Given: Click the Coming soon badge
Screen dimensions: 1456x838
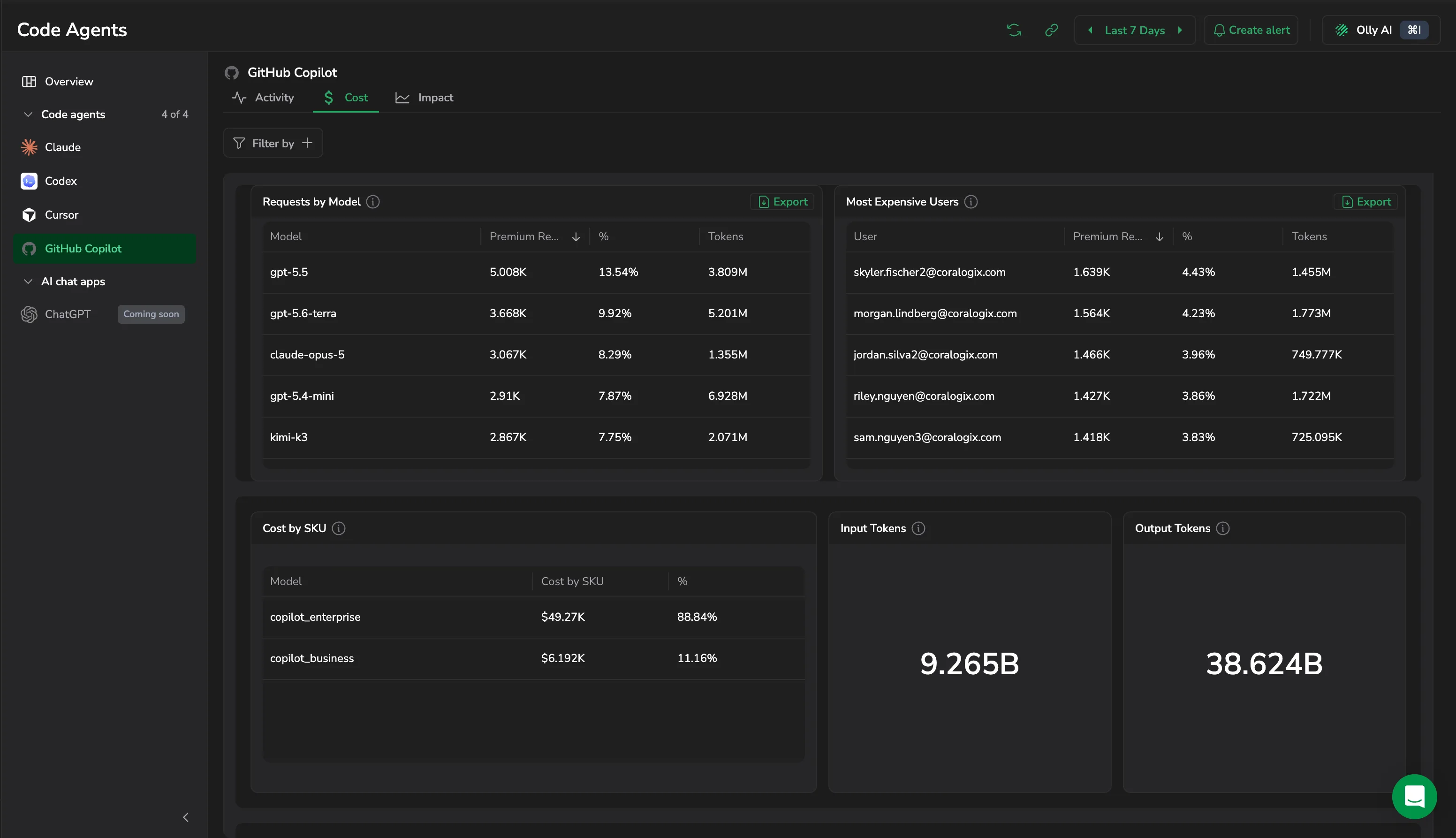Looking at the screenshot, I should (152, 314).
